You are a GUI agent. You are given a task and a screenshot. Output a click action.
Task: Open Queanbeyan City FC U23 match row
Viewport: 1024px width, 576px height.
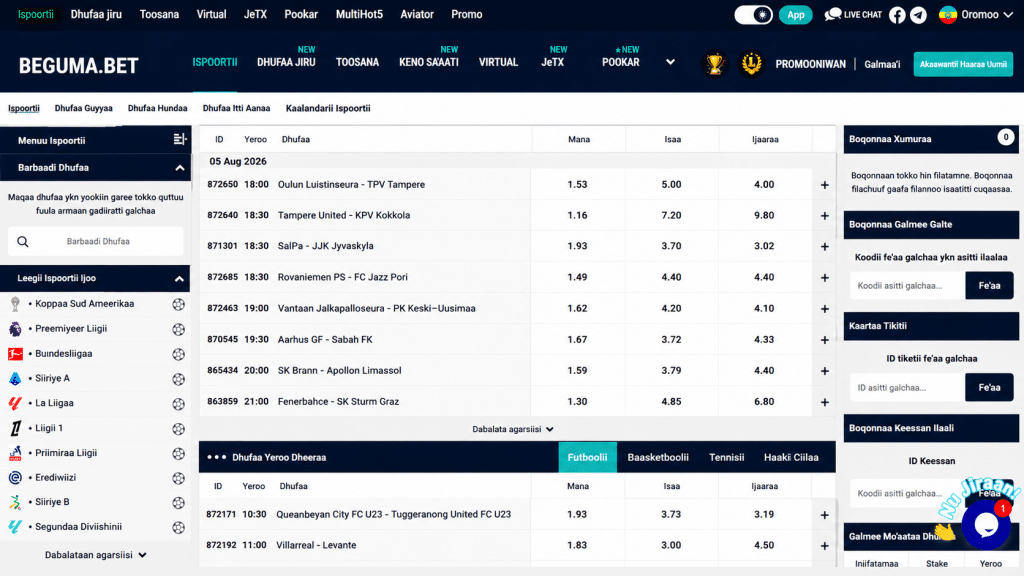point(393,515)
